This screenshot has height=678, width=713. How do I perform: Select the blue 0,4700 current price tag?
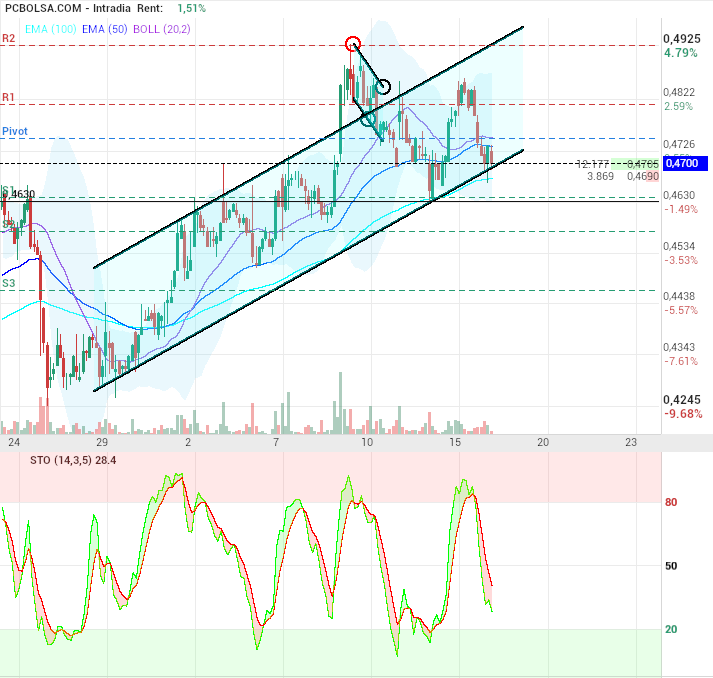coord(685,163)
